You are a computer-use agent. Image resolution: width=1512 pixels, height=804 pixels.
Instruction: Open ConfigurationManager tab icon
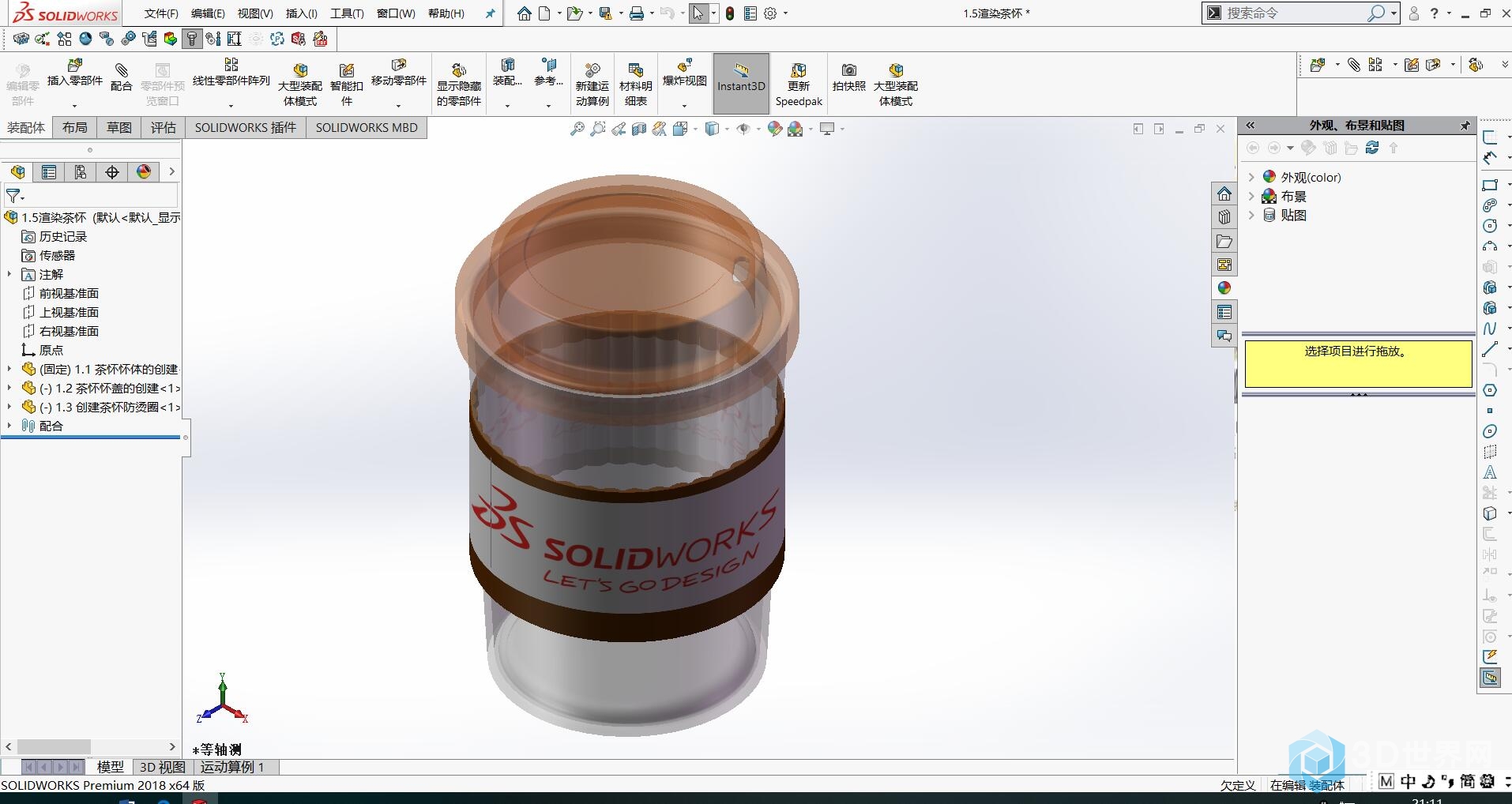click(81, 172)
